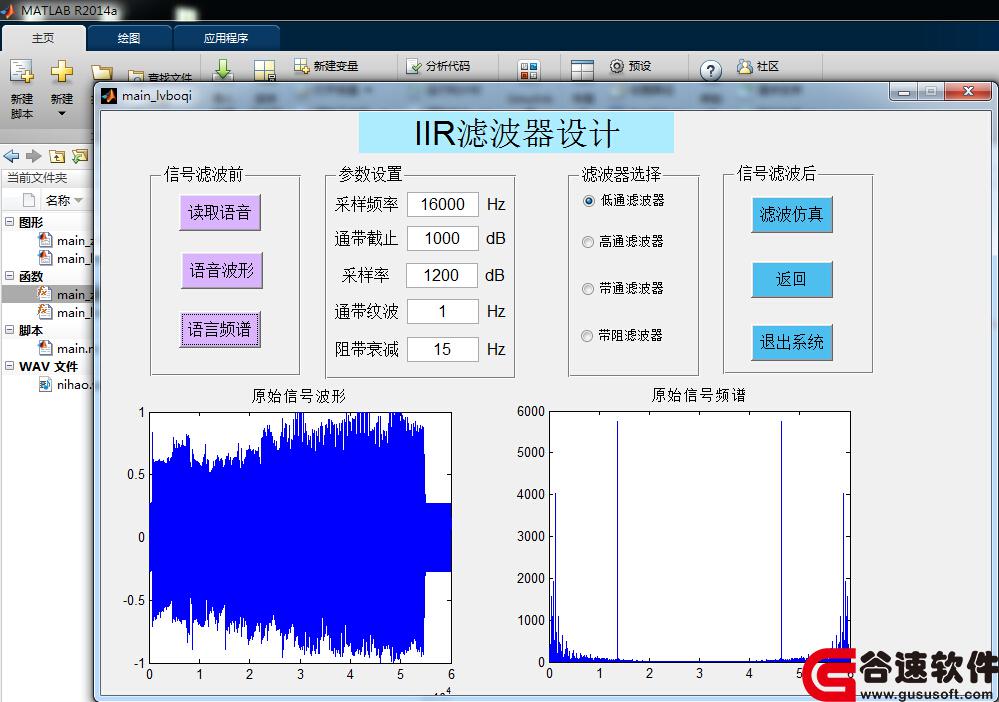Select the 带阻滤波器 radio button

point(587,336)
